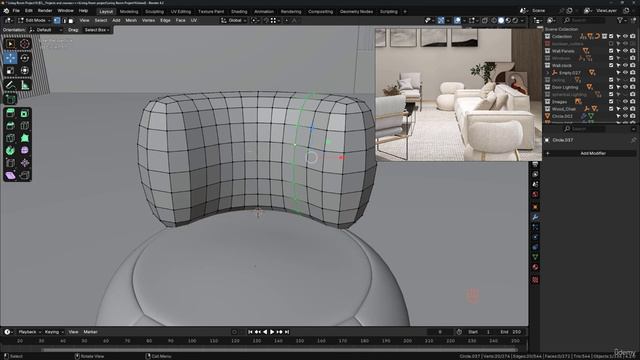Switch to the UV Editing workspace tab
Image resolution: width=640 pixels, height=360 pixels.
(180, 11)
